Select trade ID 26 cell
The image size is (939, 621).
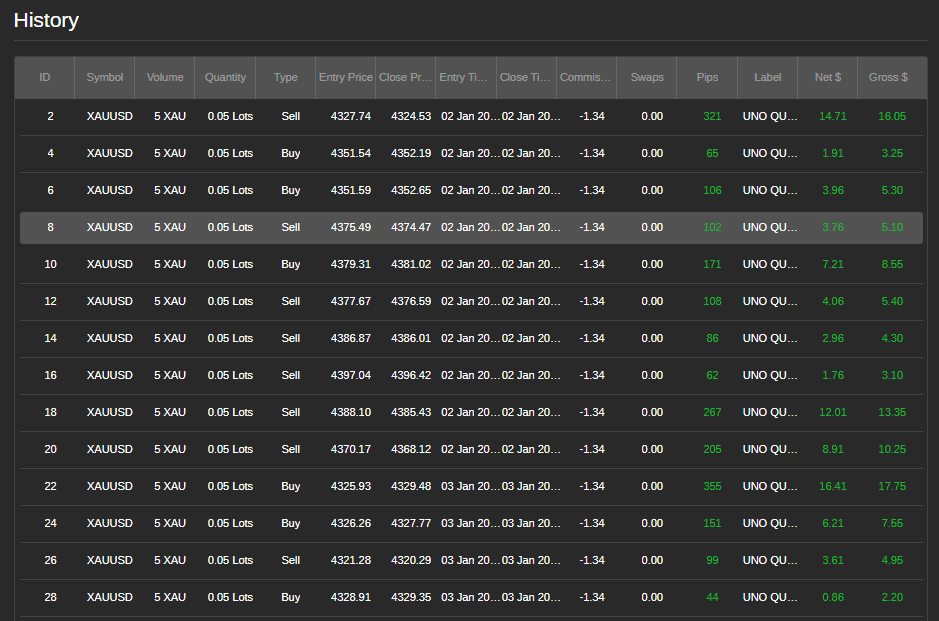point(50,561)
